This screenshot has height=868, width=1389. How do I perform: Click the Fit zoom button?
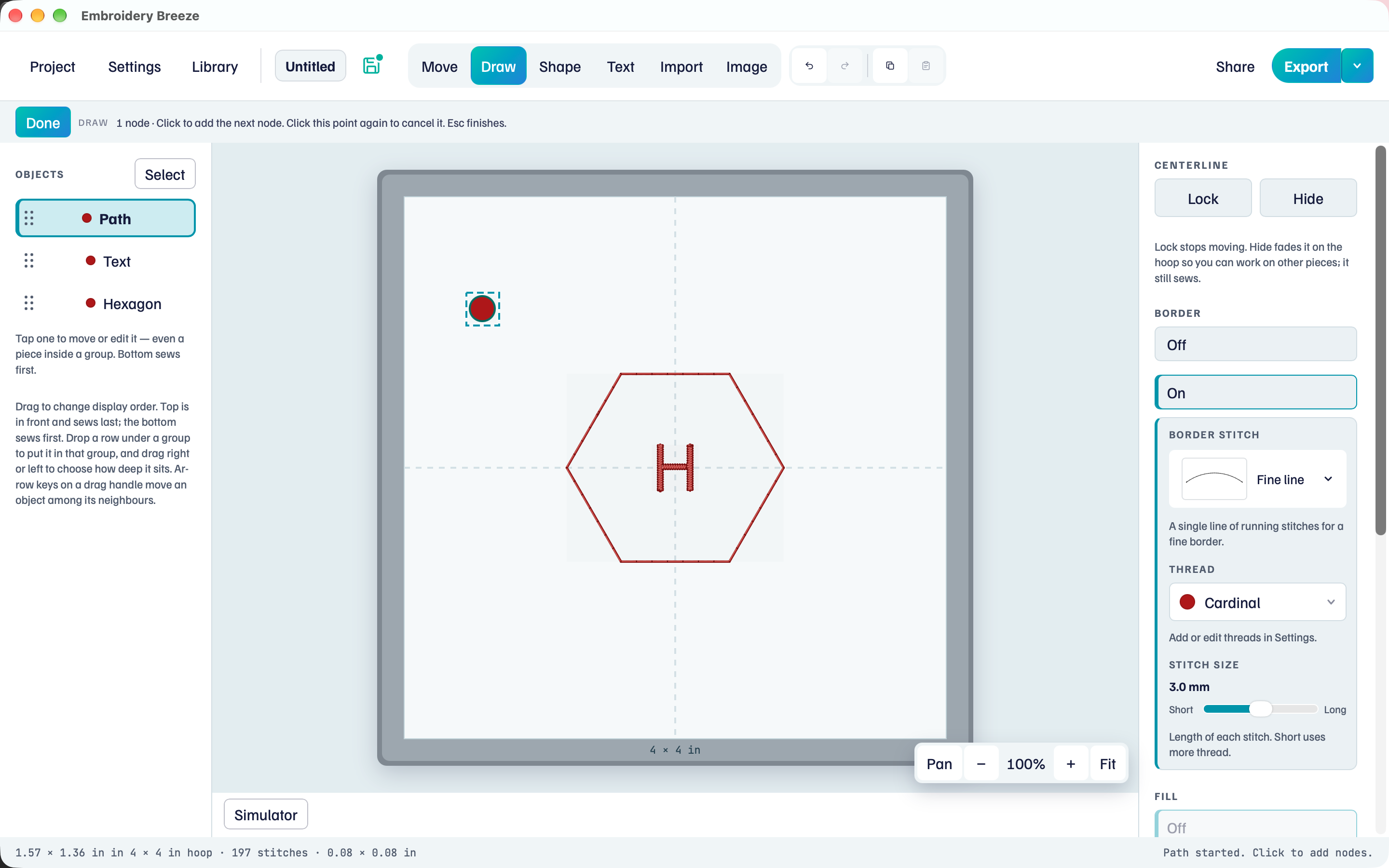[x=1107, y=764]
